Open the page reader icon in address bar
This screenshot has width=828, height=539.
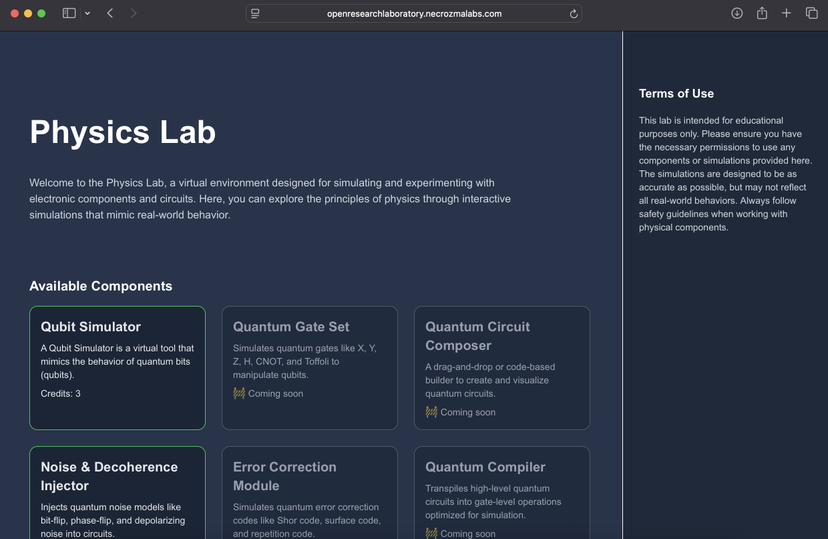255,14
